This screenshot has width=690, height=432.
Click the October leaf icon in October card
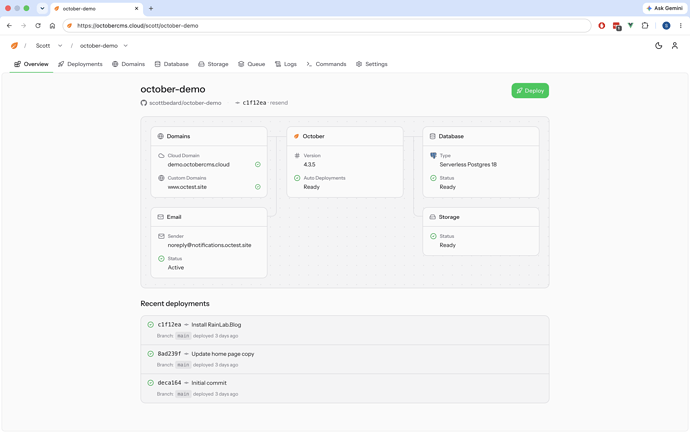pyautogui.click(x=297, y=136)
